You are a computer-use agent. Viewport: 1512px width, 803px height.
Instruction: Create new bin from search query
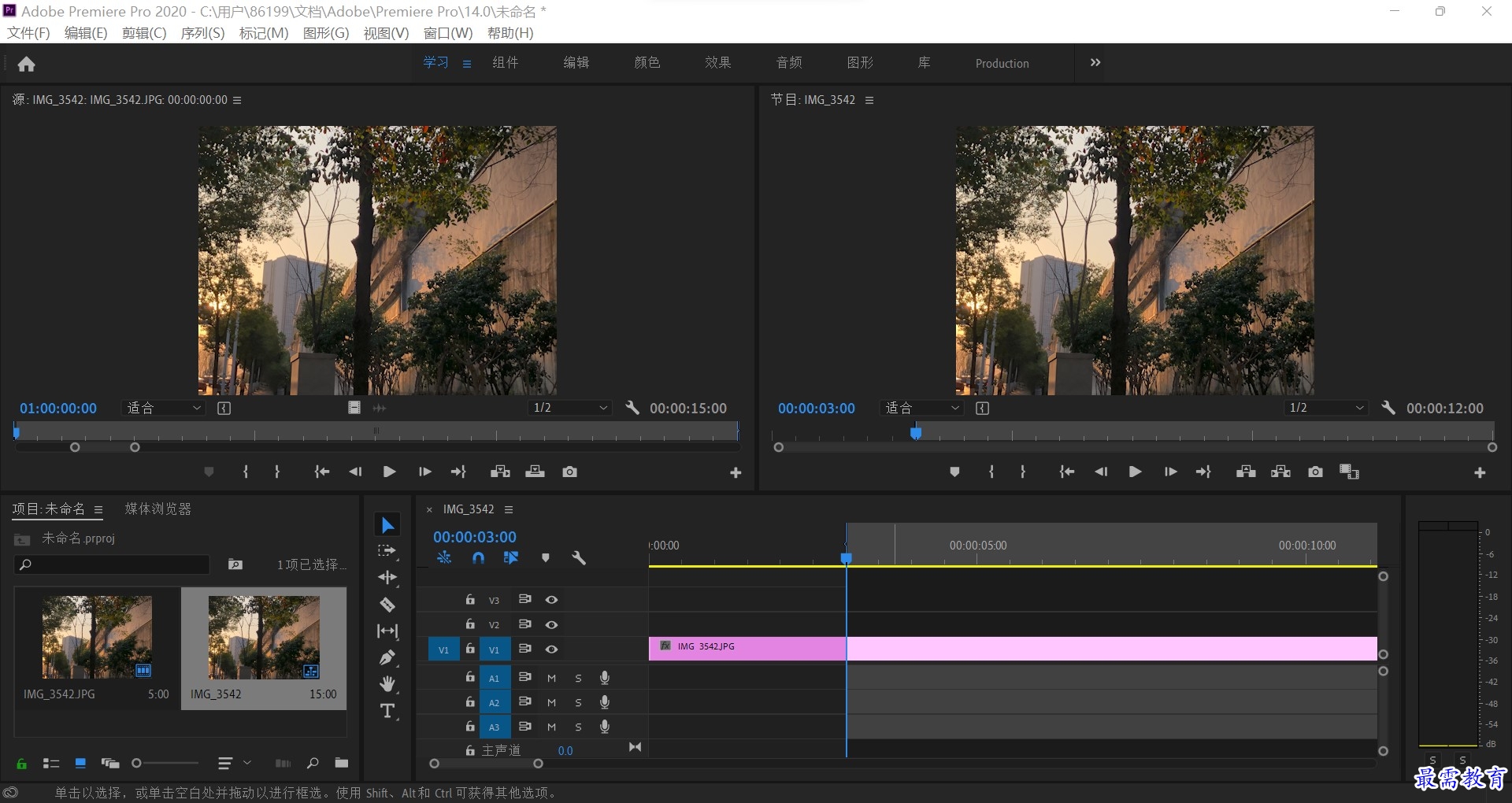point(235,564)
